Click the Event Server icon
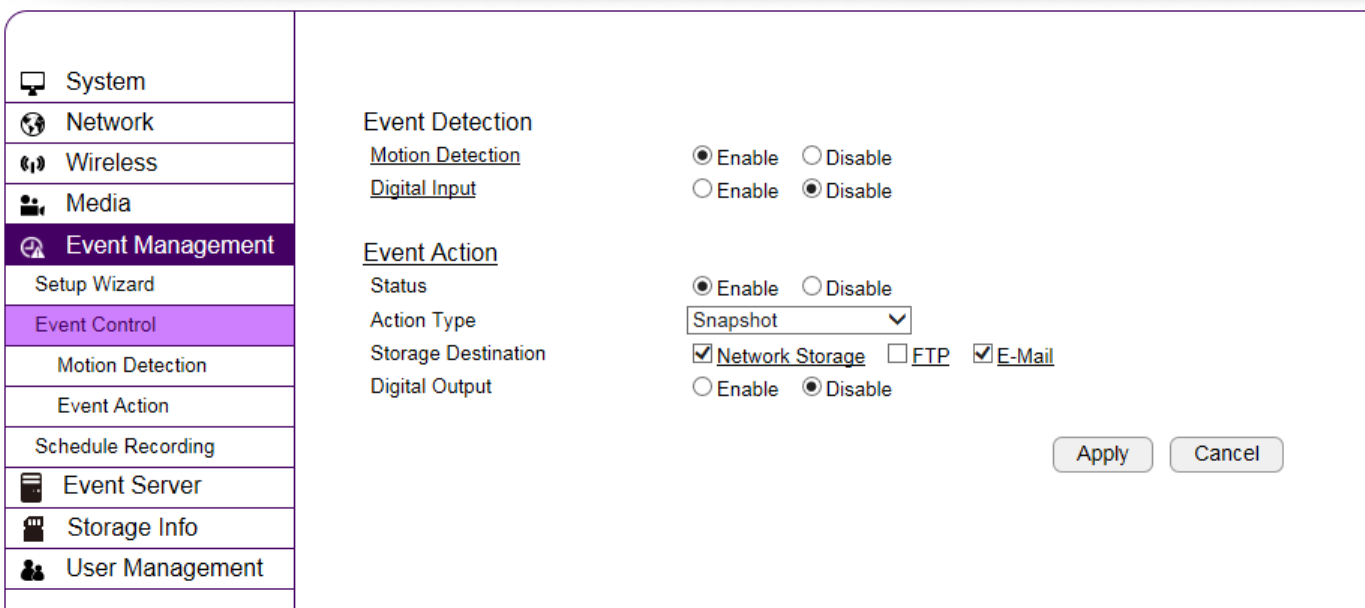Viewport: 1365px width, 608px height. 32,487
